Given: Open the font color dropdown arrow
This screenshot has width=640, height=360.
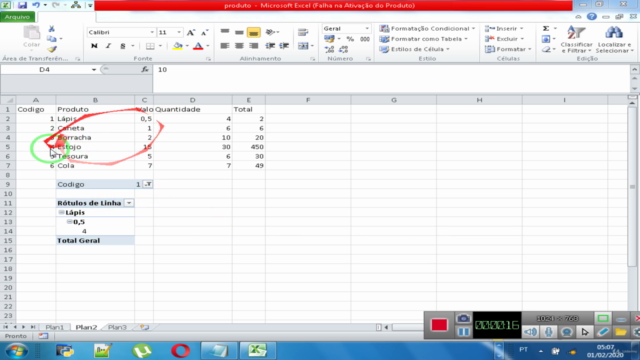Looking at the screenshot, I should 208,46.
